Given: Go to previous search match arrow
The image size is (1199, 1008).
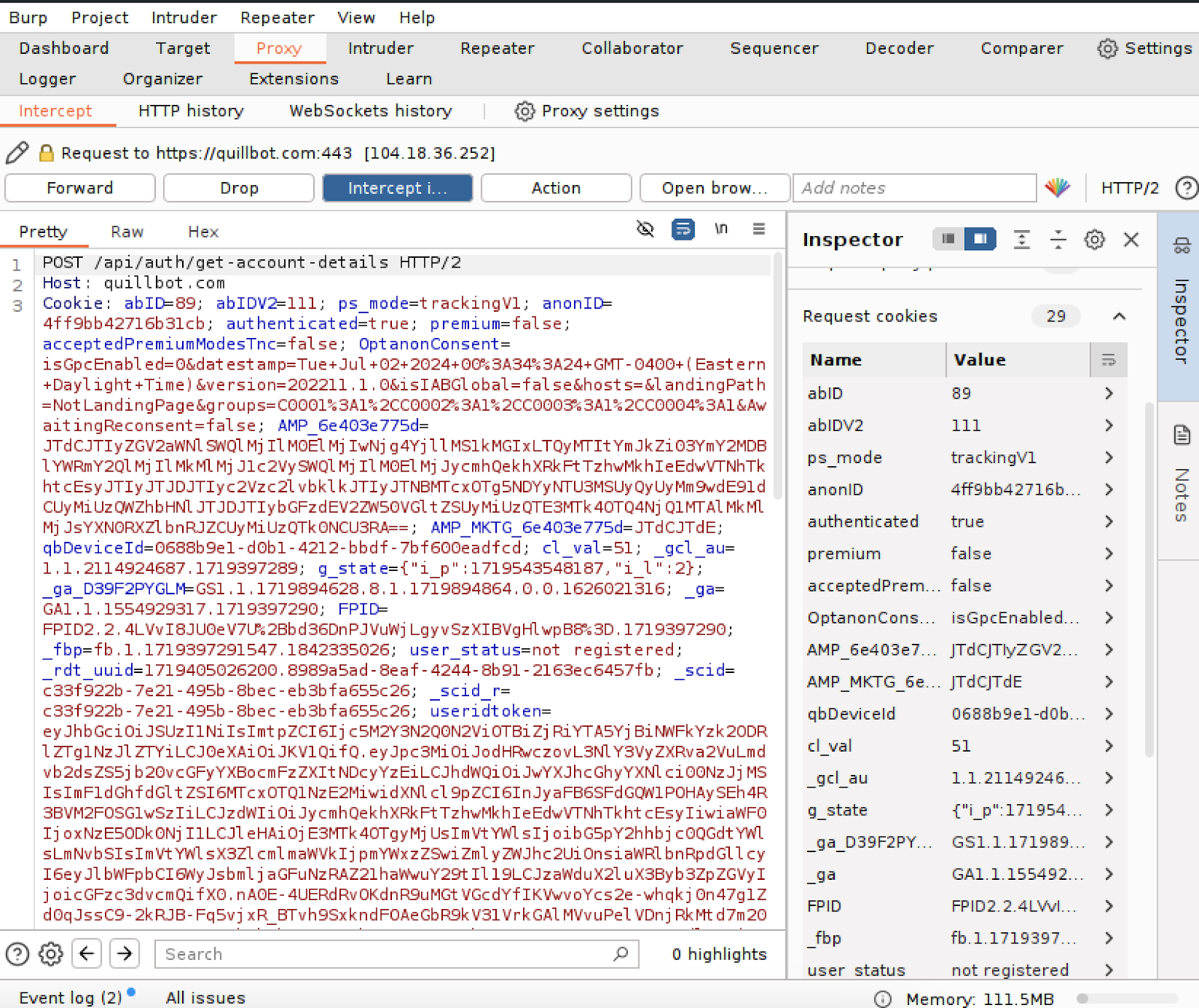Looking at the screenshot, I should pos(87,953).
